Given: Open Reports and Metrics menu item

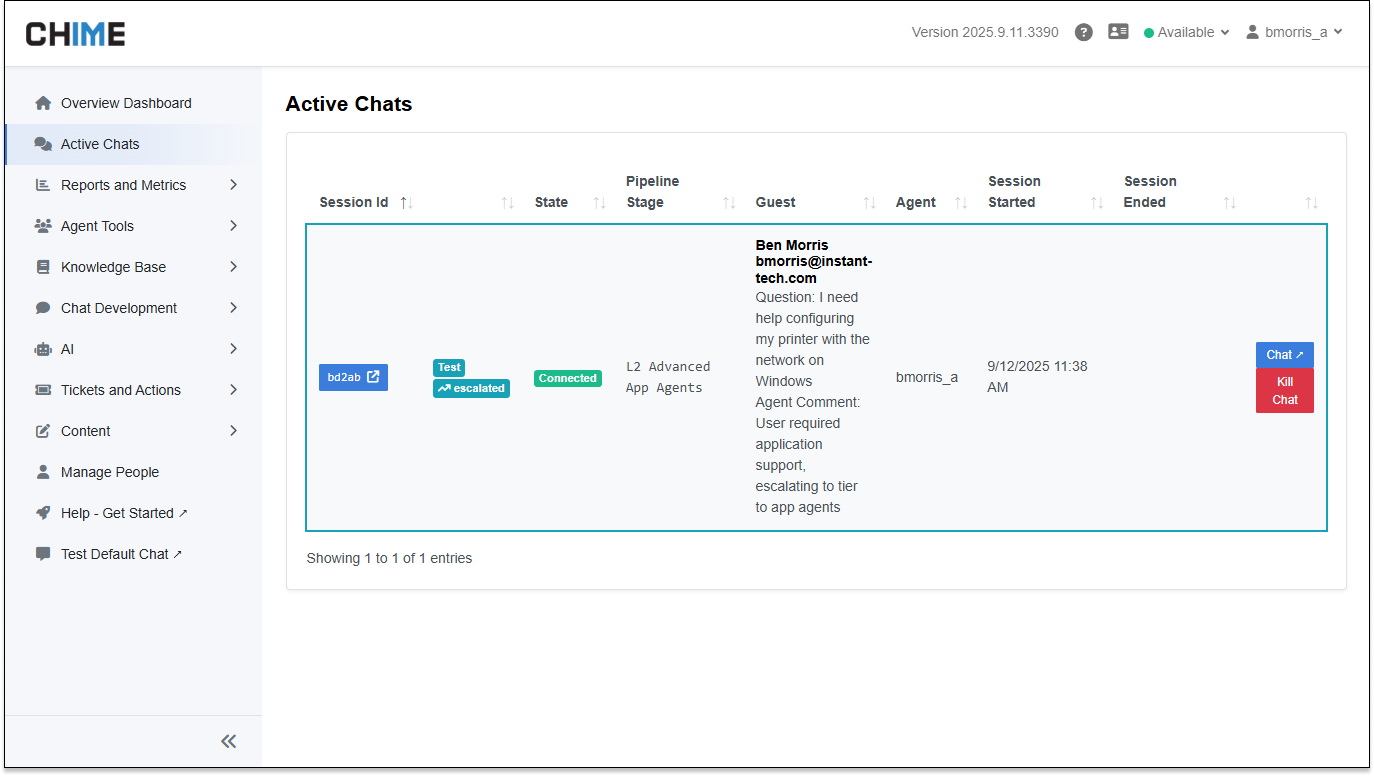Looking at the screenshot, I should click(134, 185).
